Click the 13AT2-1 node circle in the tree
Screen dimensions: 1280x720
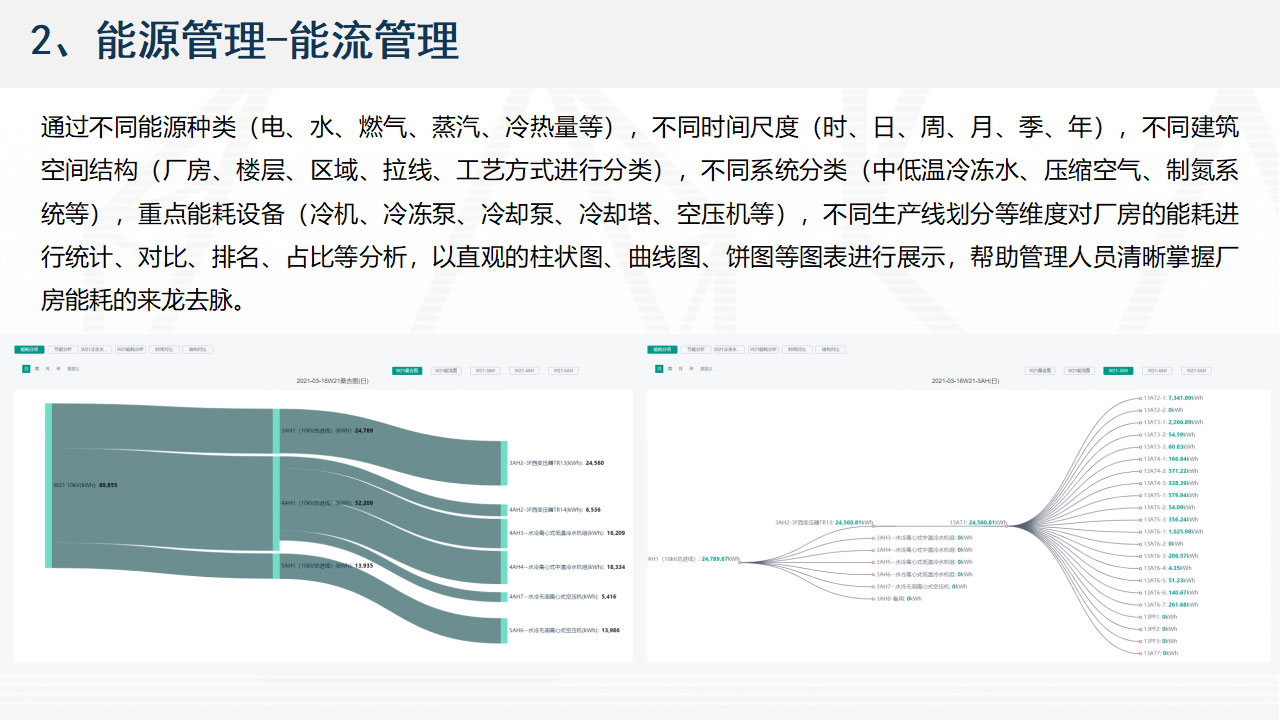[1141, 398]
